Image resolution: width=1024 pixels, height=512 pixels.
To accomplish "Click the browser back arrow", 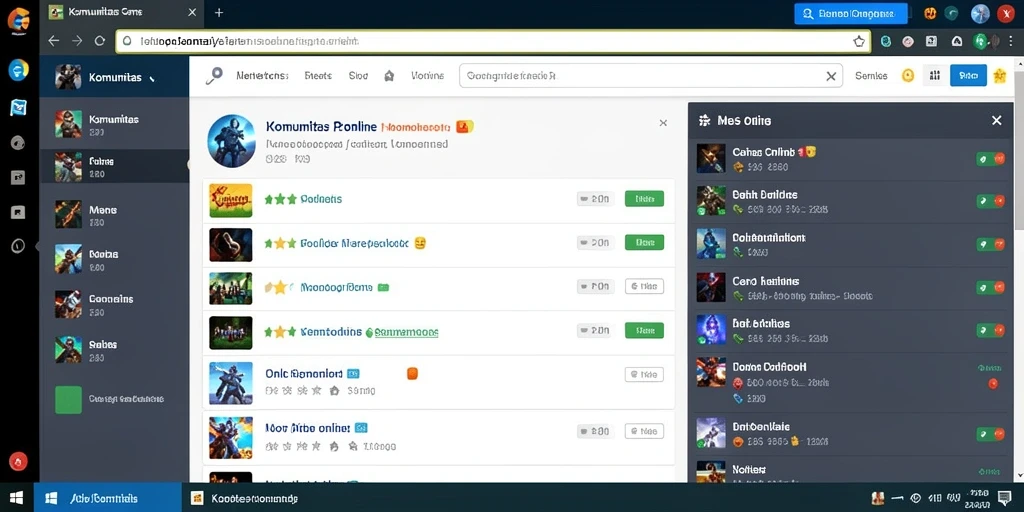I will pyautogui.click(x=54, y=41).
